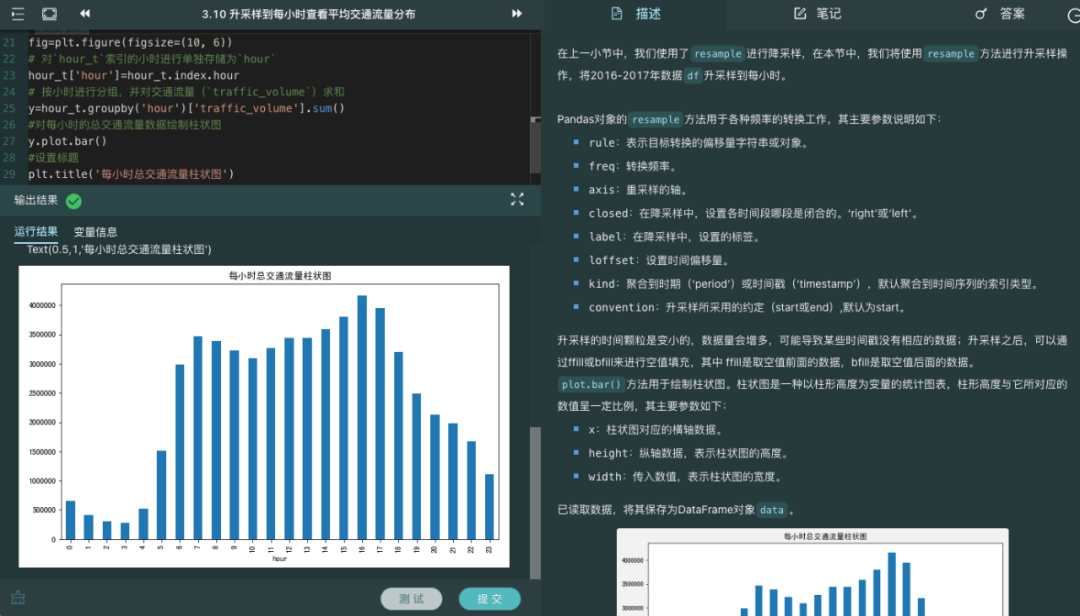This screenshot has height=616, width=1080.
Task: Switch to the 答案 answer tab
Action: click(x=1000, y=14)
